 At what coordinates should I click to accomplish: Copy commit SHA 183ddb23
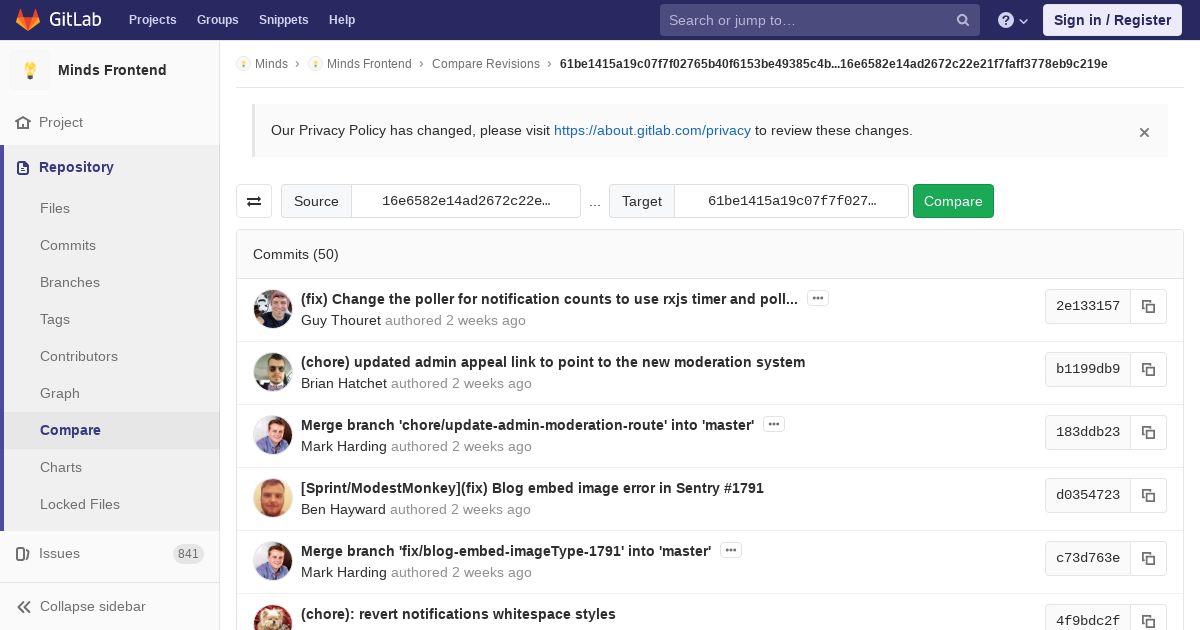pos(1149,432)
